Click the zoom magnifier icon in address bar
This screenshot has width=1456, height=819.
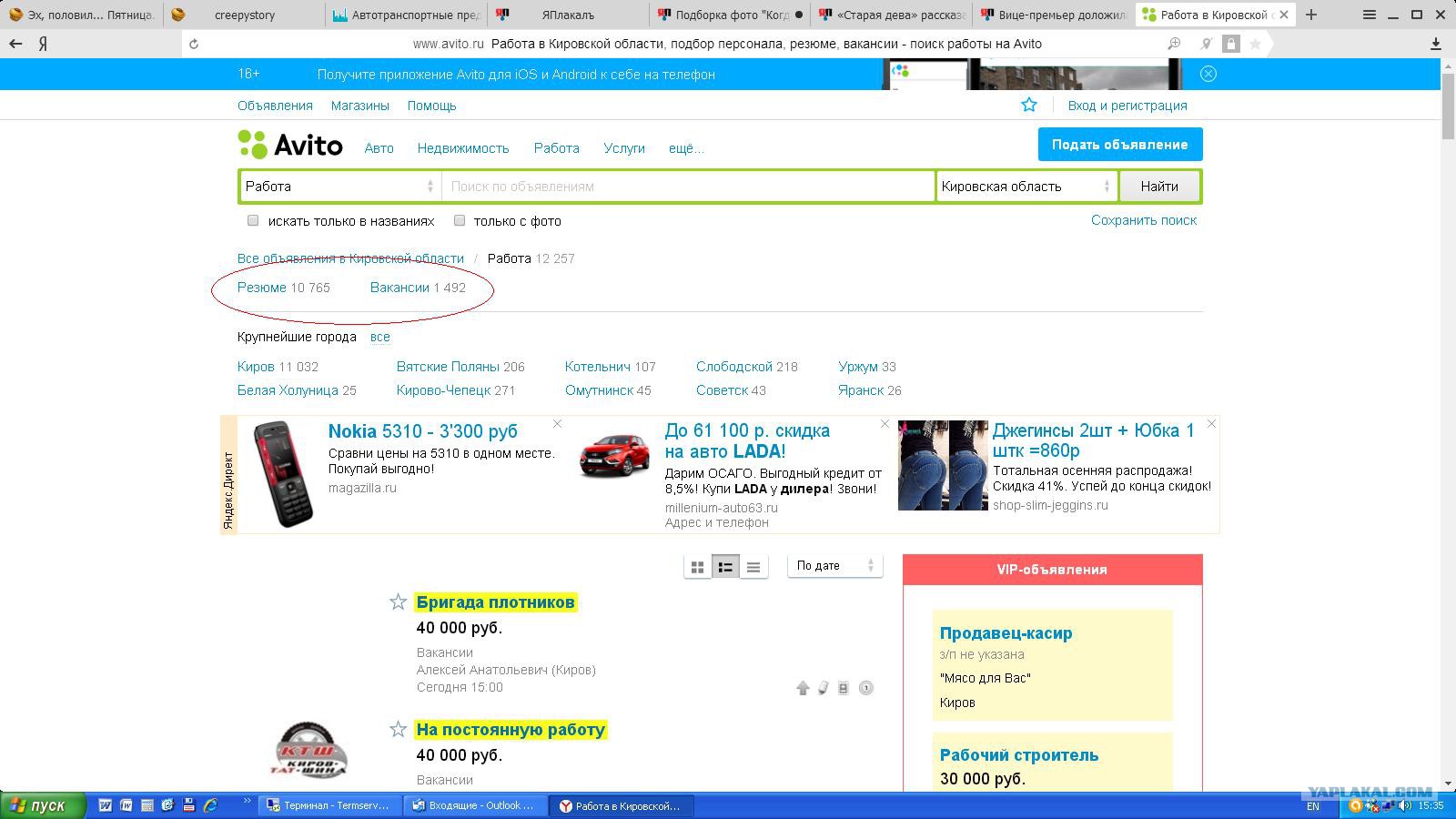click(x=1175, y=44)
